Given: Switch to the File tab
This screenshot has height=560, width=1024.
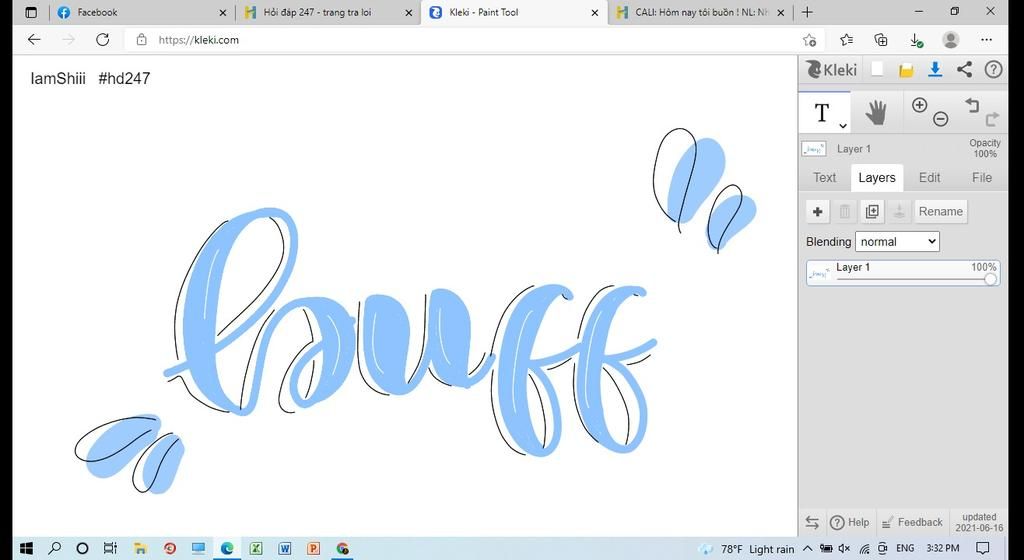Looking at the screenshot, I should point(982,178).
